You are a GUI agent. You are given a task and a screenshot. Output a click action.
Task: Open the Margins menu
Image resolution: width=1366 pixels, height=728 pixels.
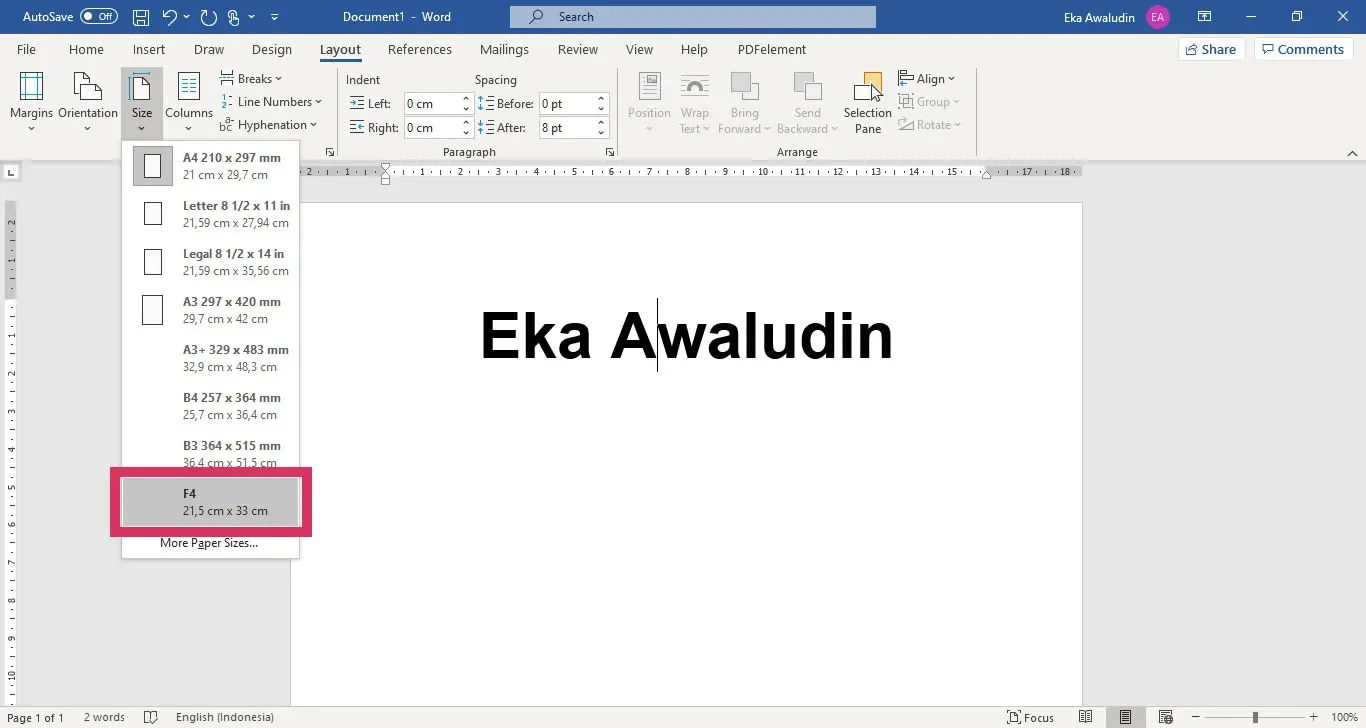point(31,100)
